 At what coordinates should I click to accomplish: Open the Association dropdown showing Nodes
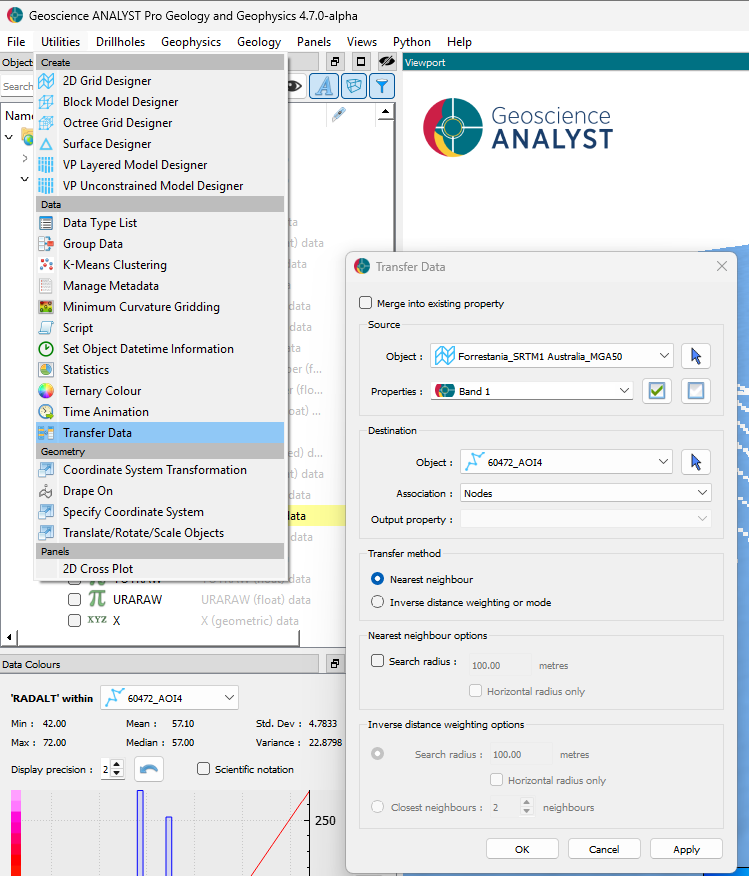pyautogui.click(x=585, y=493)
